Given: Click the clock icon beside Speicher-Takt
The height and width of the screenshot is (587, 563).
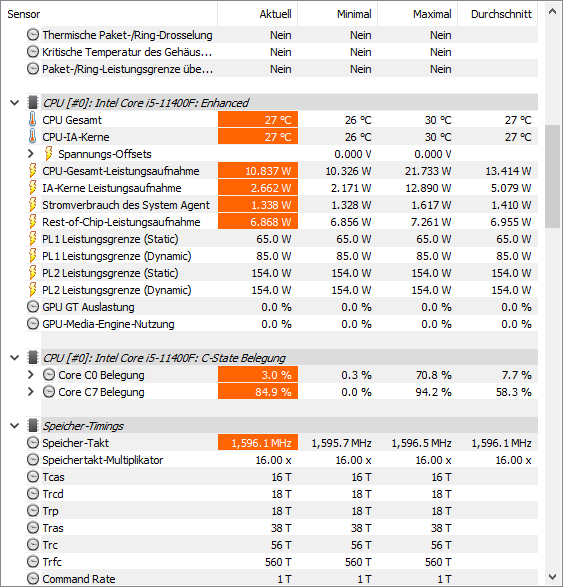Looking at the screenshot, I should 33,443.
